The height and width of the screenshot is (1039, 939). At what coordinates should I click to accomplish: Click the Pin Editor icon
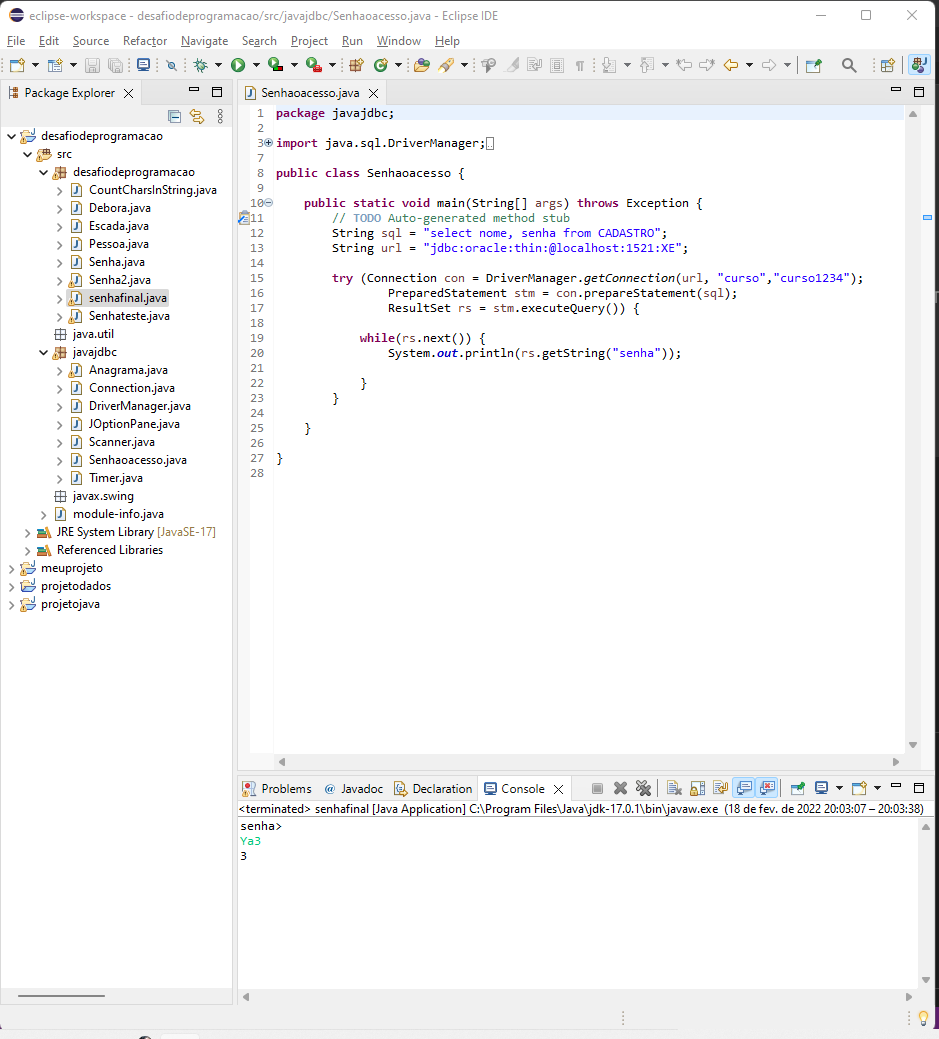(814, 65)
